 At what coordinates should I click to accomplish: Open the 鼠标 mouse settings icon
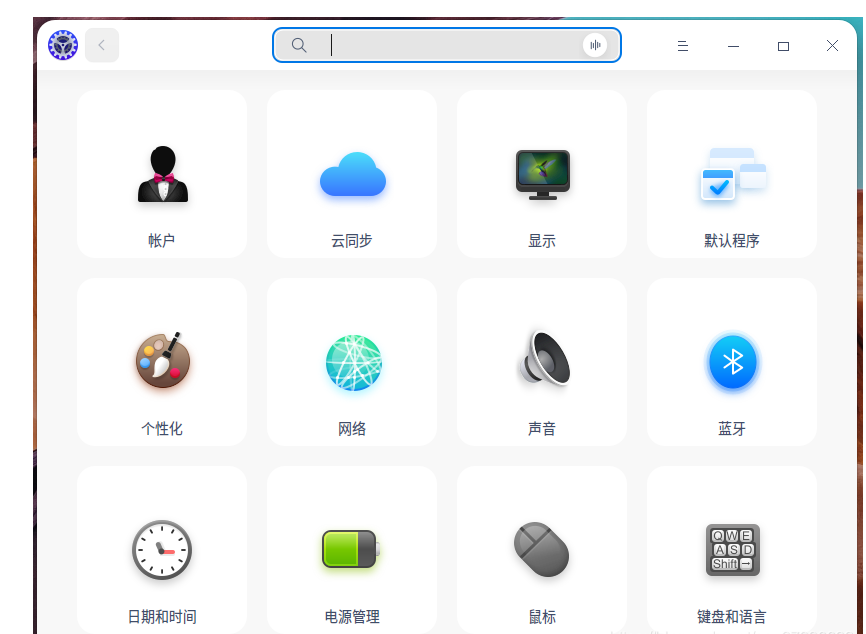click(x=542, y=549)
